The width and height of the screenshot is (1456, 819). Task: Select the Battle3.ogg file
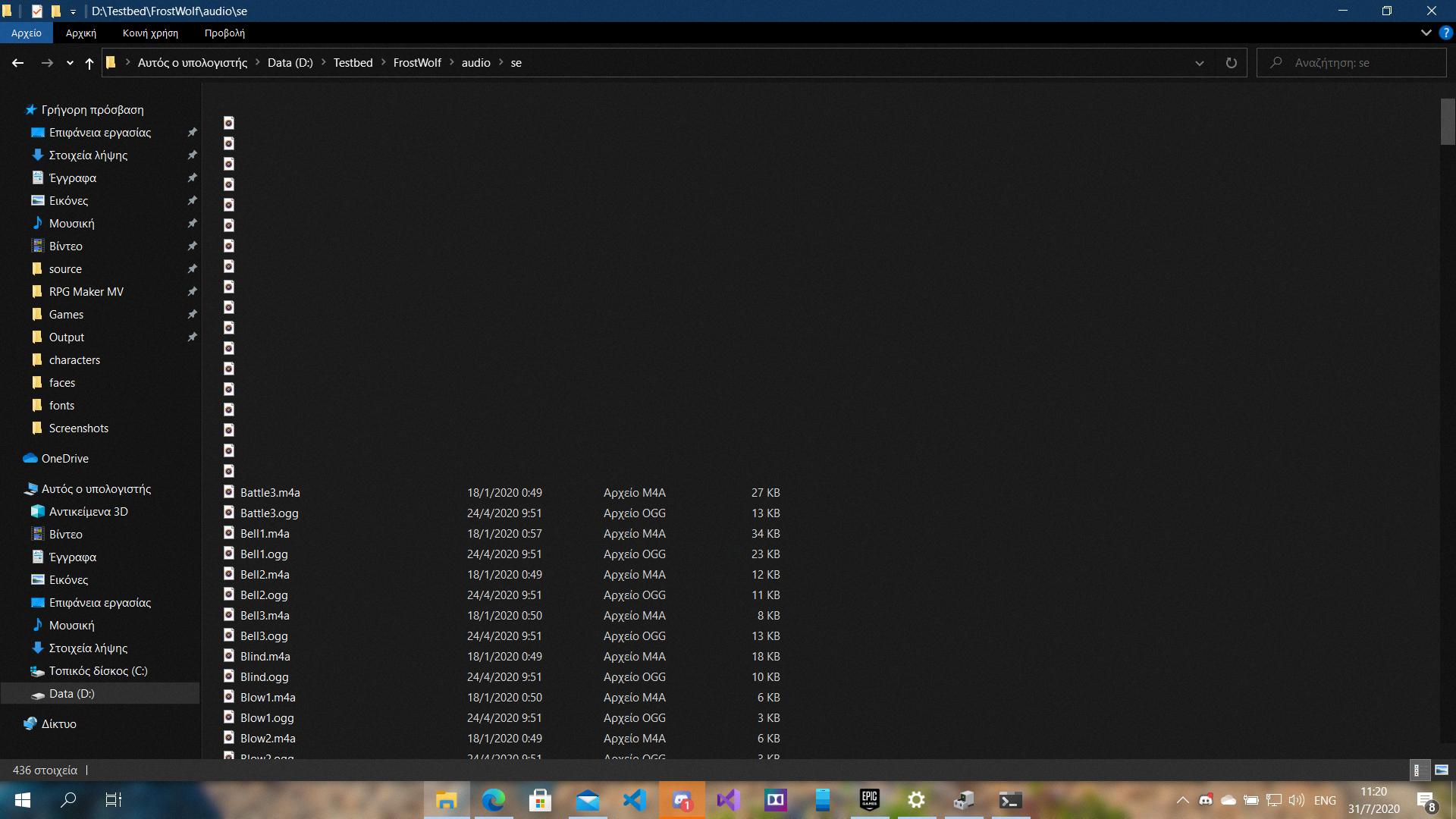(x=269, y=513)
